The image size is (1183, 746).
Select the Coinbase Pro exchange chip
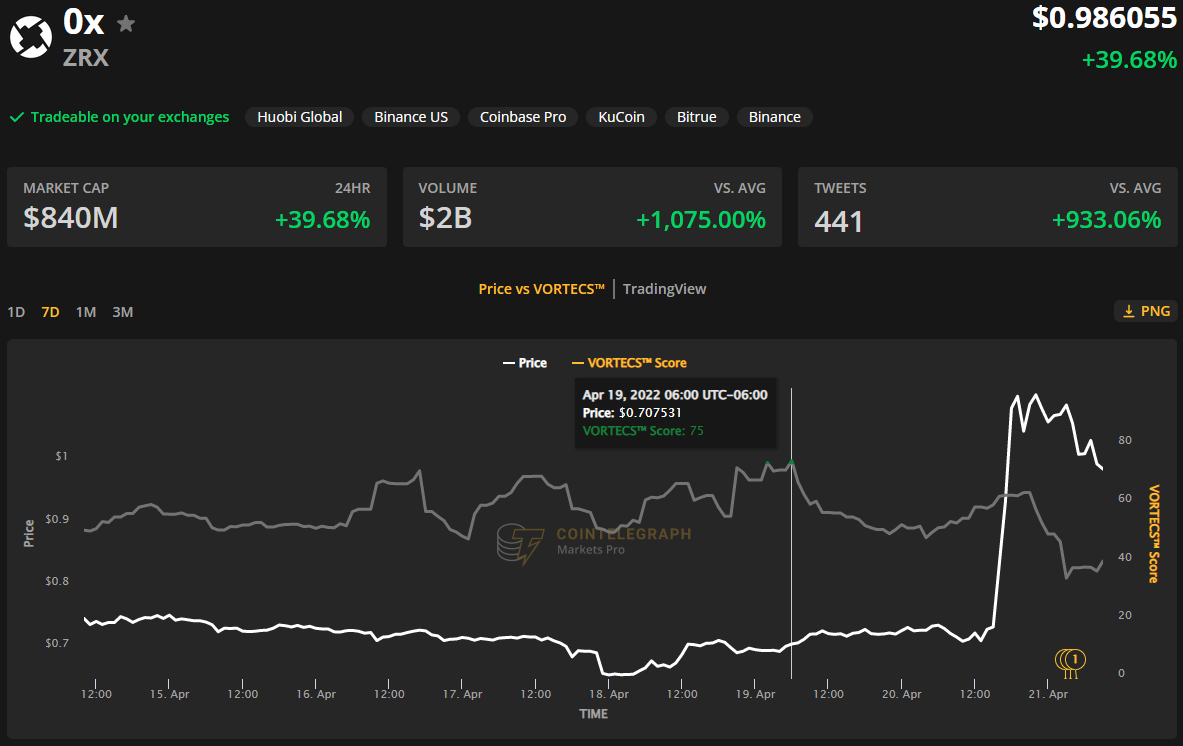[523, 117]
